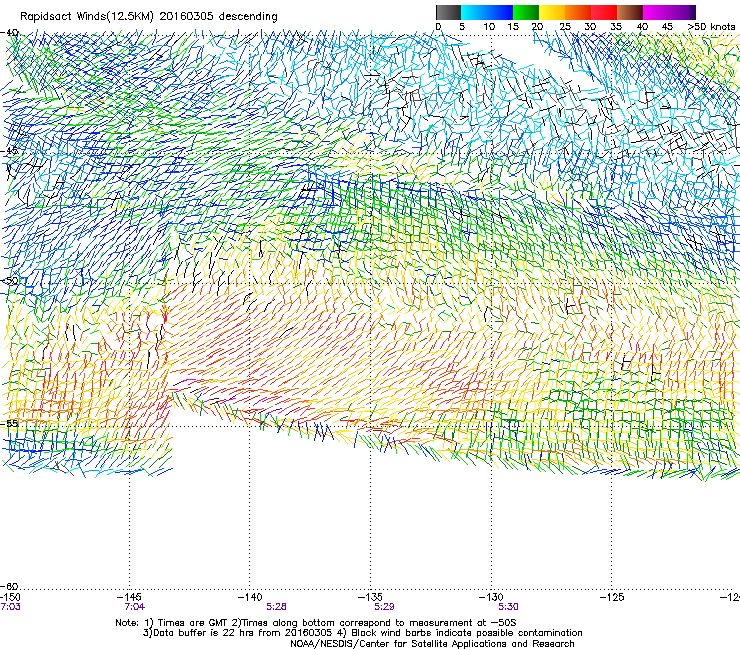Click the 'NOAA/NESDIS/Center for Satellite Applications and Research' credit

click(432, 644)
